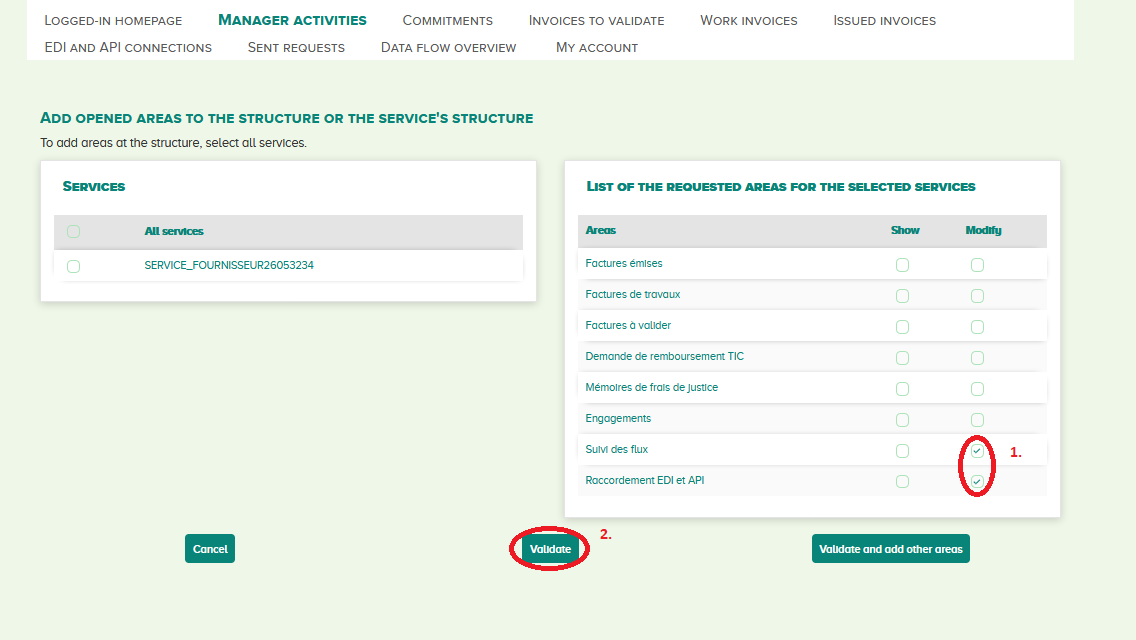Uncheck Modify for Raccordement EDI et API
Image resolution: width=1136 pixels, height=640 pixels.
tap(977, 482)
